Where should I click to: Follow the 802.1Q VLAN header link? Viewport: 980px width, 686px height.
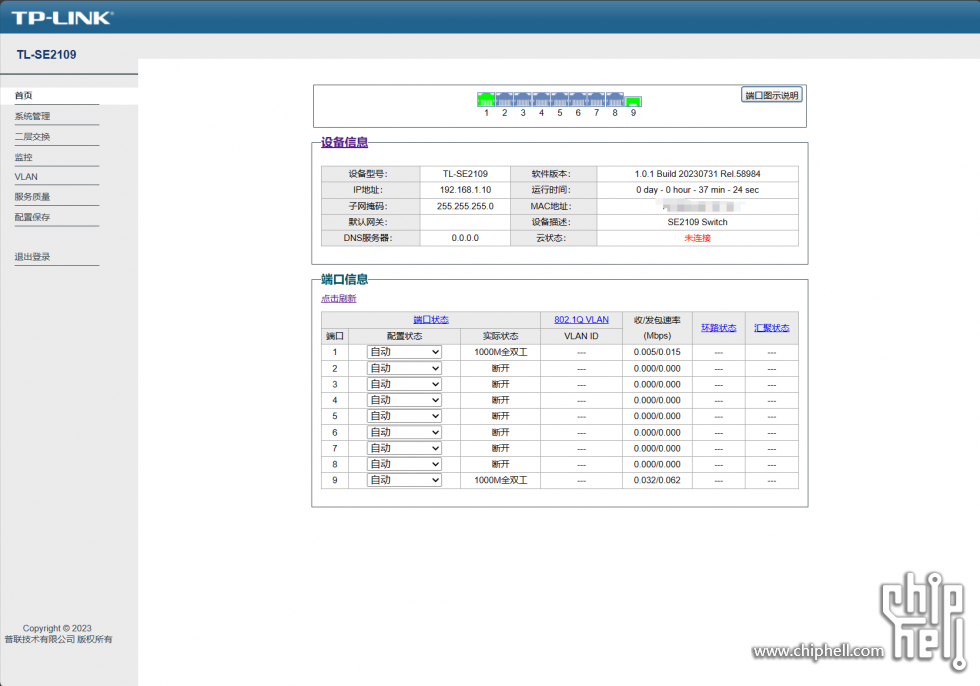(581, 320)
